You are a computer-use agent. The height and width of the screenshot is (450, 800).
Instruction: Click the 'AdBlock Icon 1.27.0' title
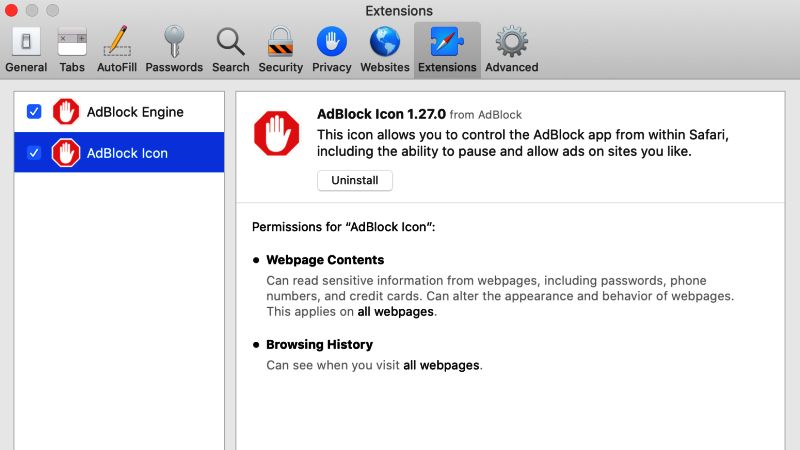click(x=381, y=114)
